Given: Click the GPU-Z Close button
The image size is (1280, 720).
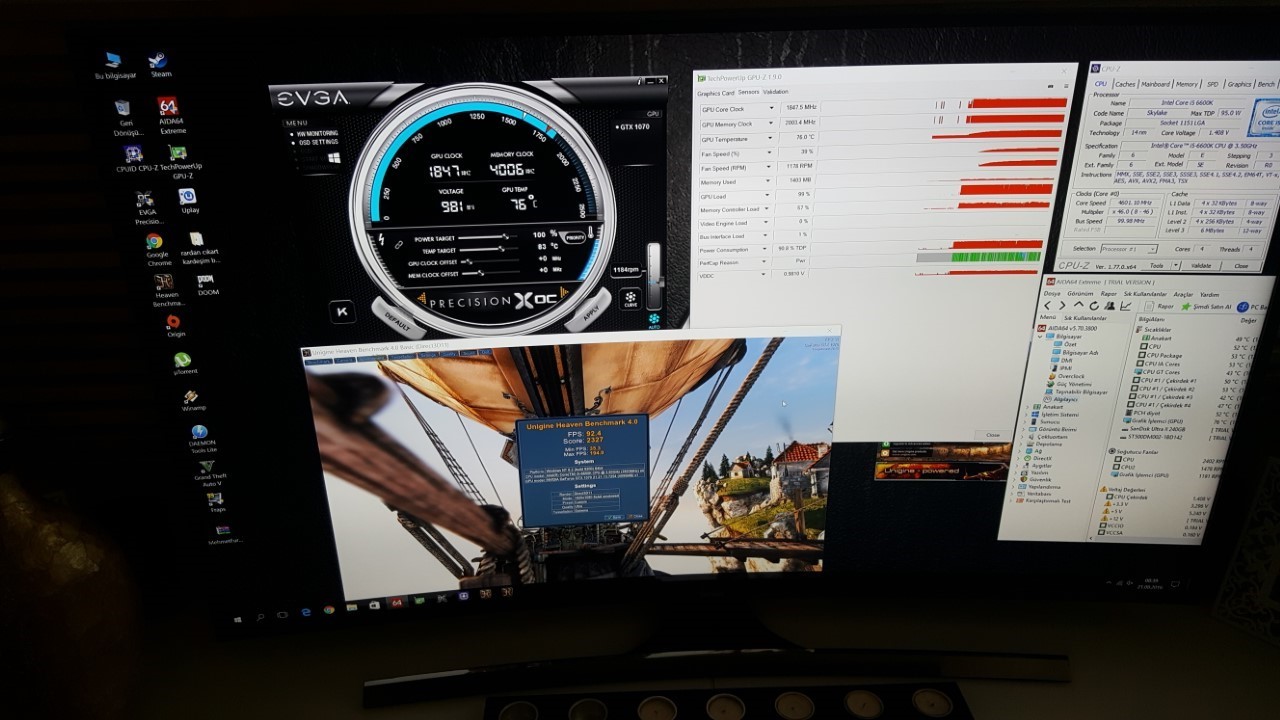Looking at the screenshot, I should tap(992, 435).
